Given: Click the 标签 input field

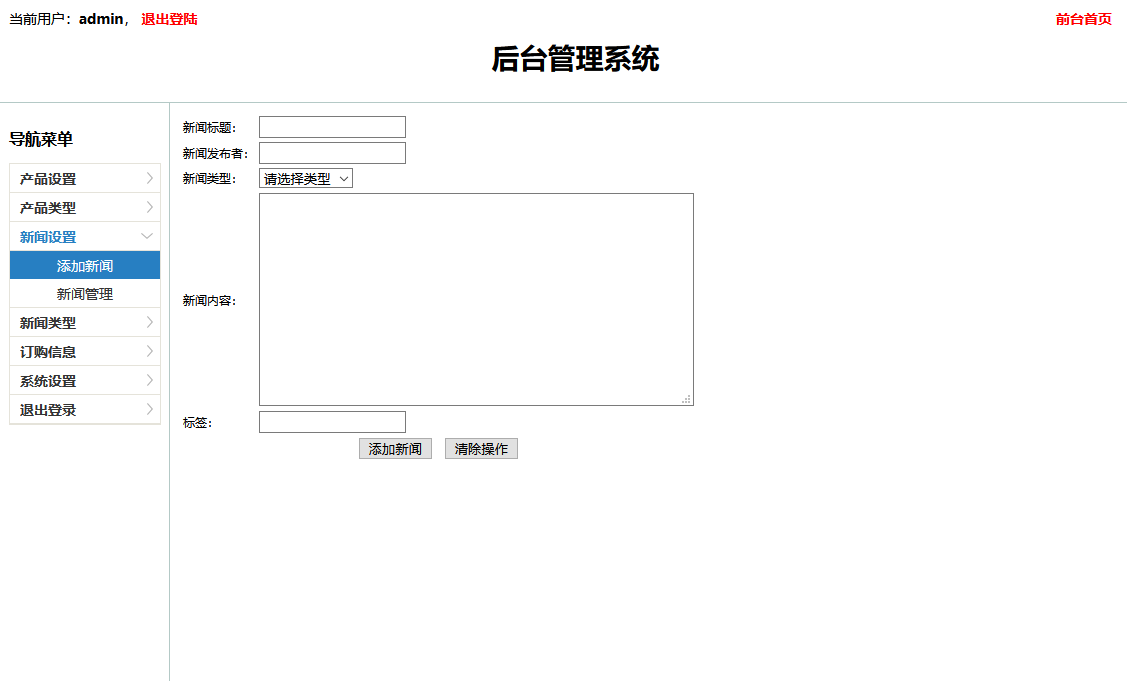Looking at the screenshot, I should (332, 422).
